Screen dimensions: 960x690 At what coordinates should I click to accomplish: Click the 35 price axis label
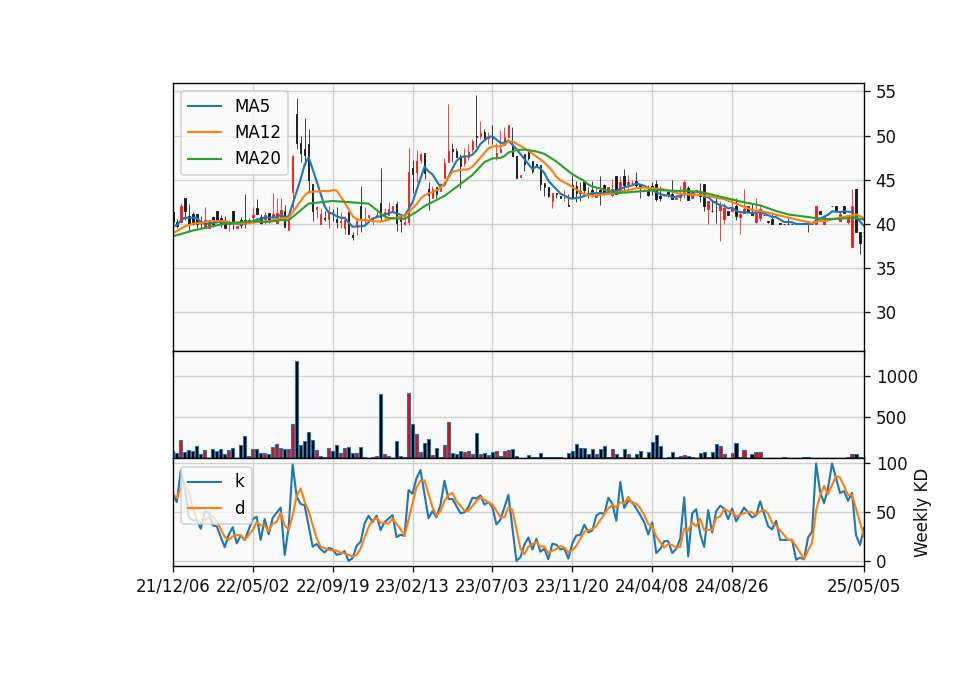pos(886,269)
